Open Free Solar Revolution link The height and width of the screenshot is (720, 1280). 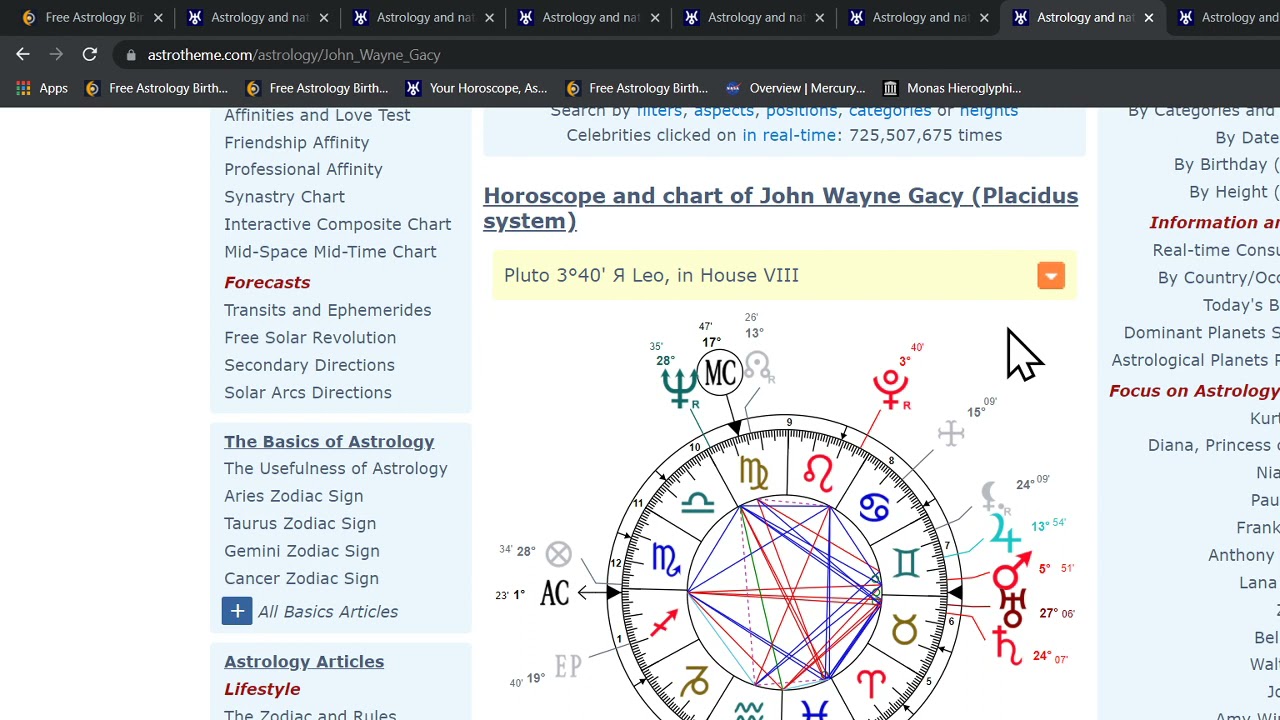[x=310, y=338]
